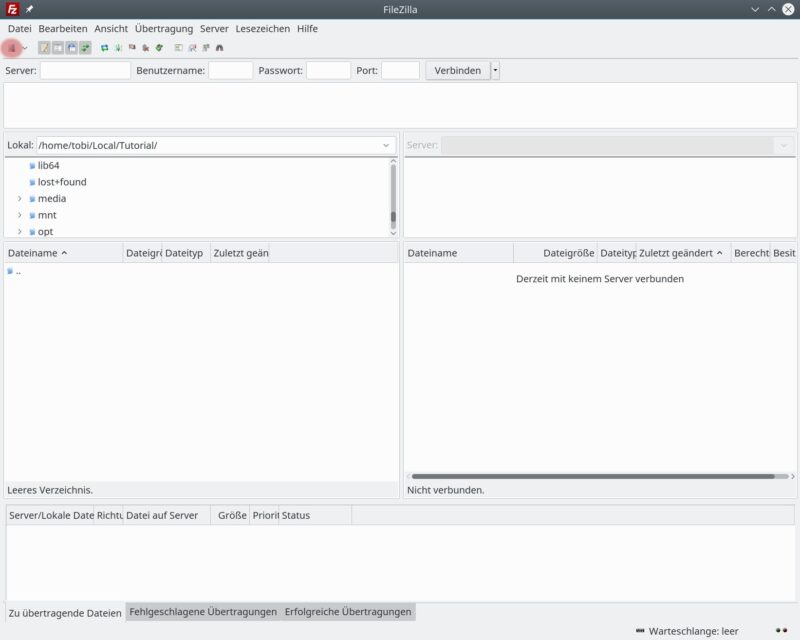Click the refresh file lists toolbar icon
The width and height of the screenshot is (800, 640).
pyautogui.click(x=104, y=48)
